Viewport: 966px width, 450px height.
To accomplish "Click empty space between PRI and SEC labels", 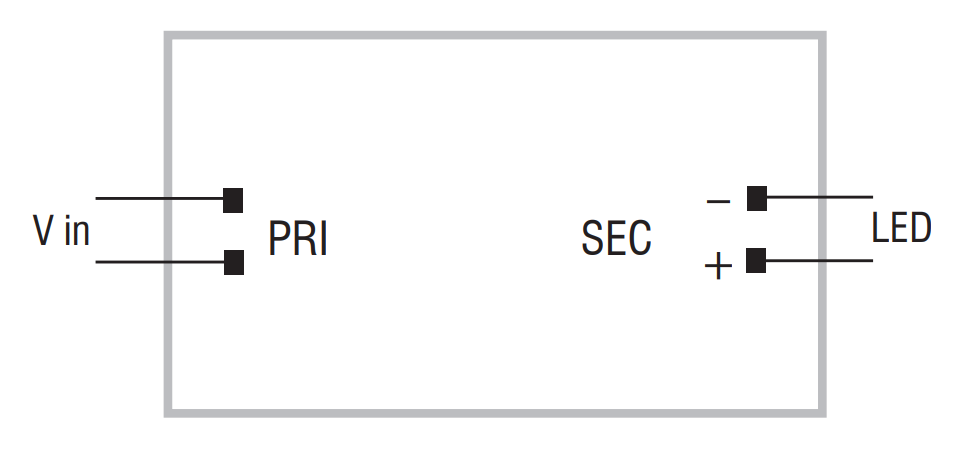I will point(455,239).
